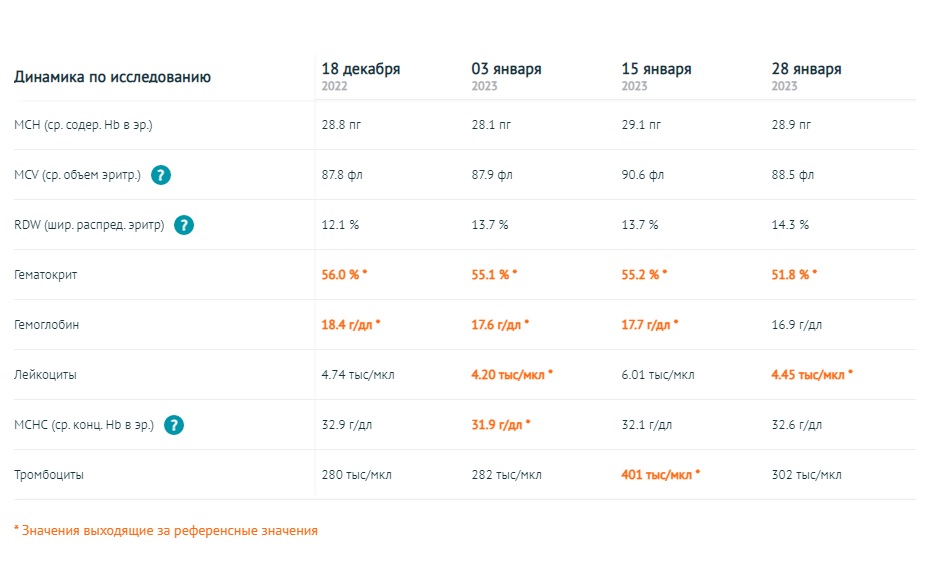This screenshot has width=941, height=566.
Task: Click the 4.20 тыс/мкл leukocyte value
Action: (510, 375)
